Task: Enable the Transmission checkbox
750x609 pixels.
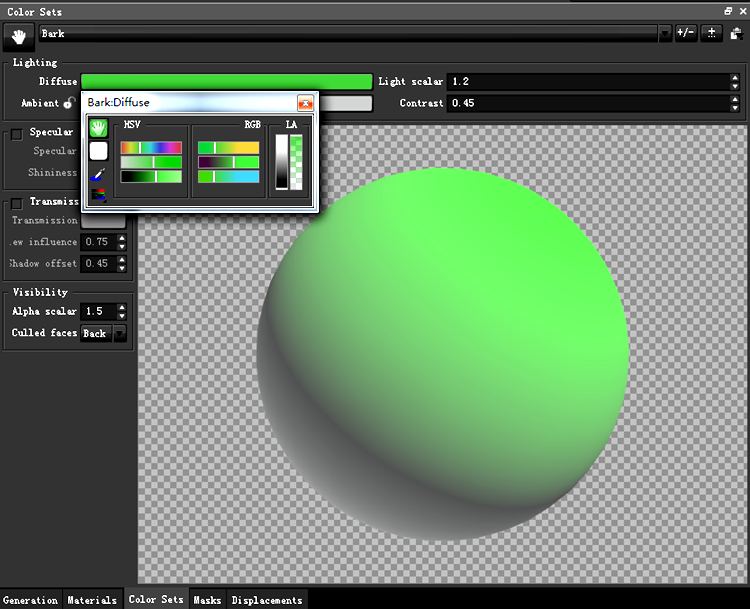Action: pyautogui.click(x=17, y=202)
